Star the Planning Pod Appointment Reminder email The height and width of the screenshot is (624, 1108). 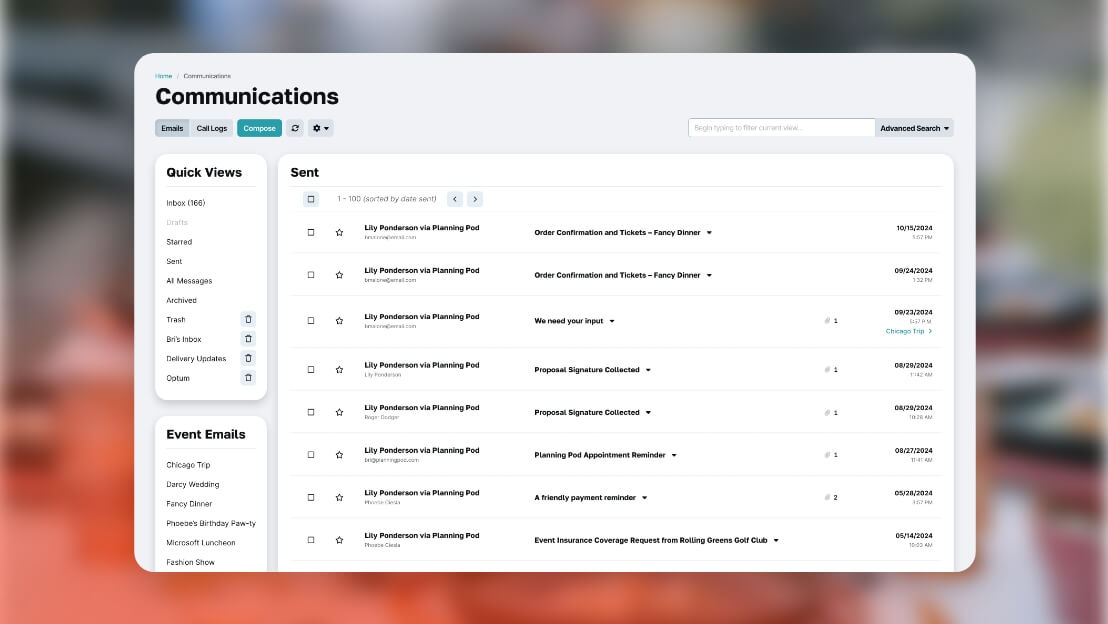339,455
